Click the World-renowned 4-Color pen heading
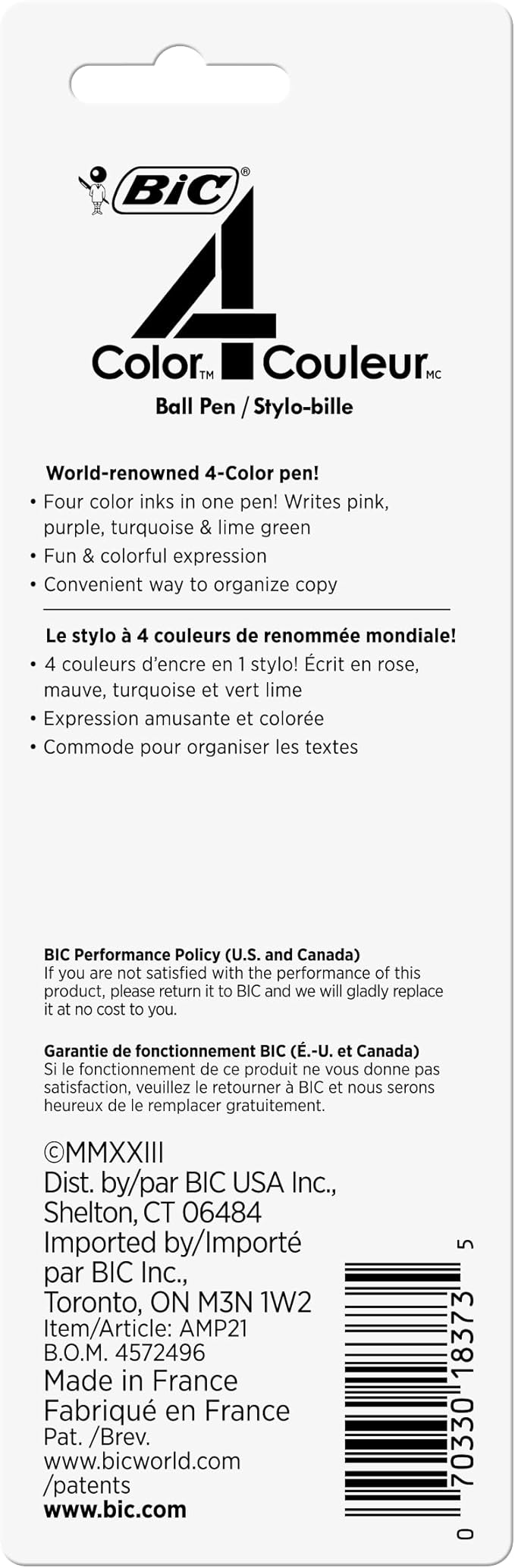The image size is (515, 1568). pos(183,474)
